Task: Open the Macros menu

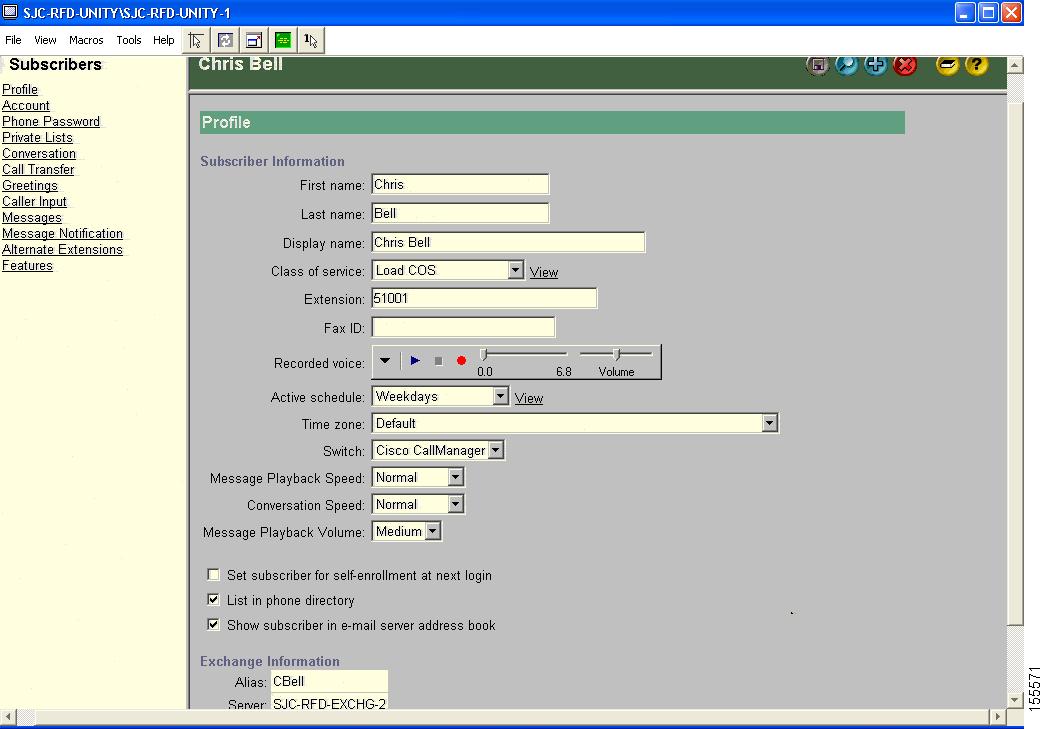Action: [86, 40]
